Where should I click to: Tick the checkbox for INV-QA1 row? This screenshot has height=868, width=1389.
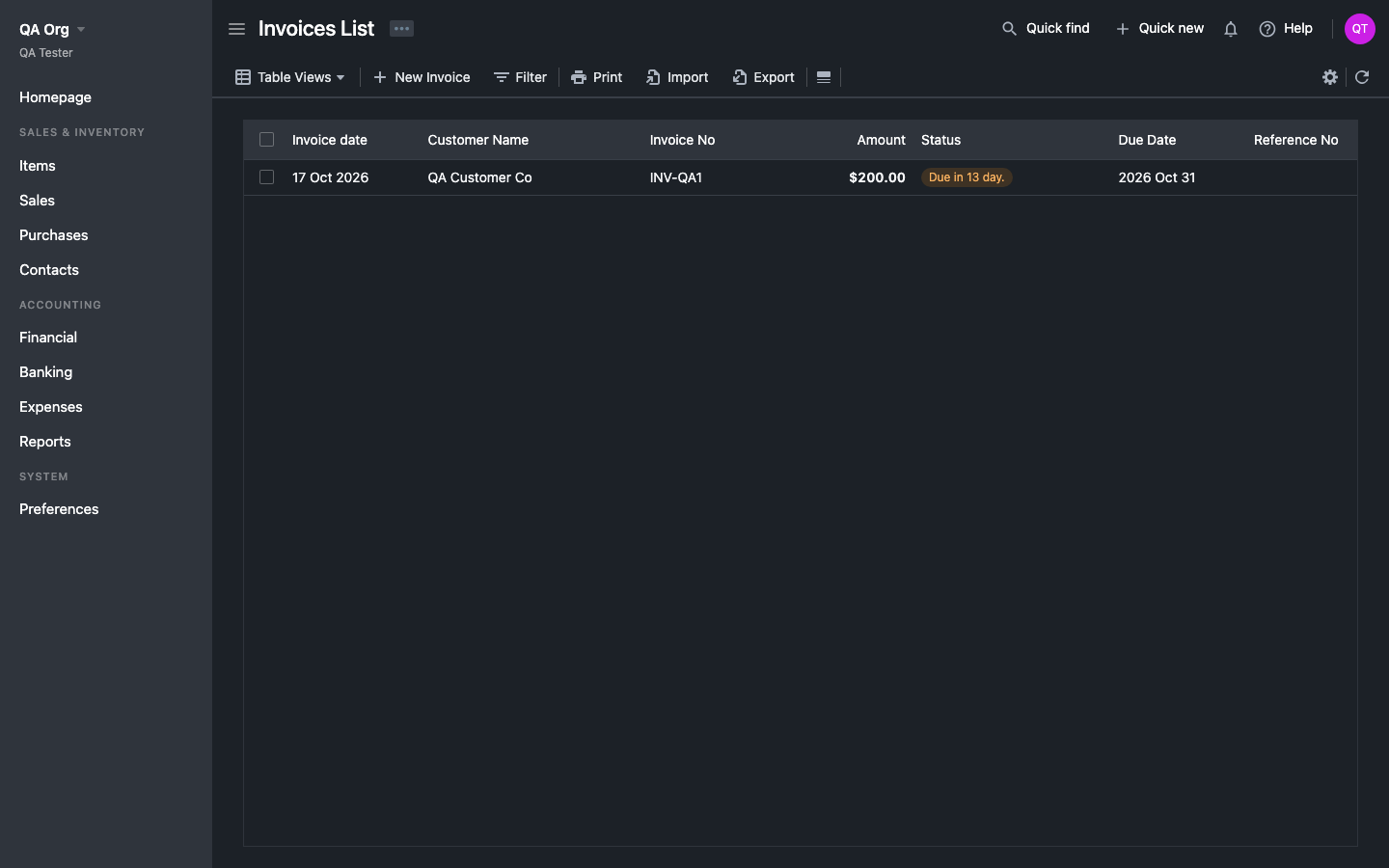tap(267, 177)
